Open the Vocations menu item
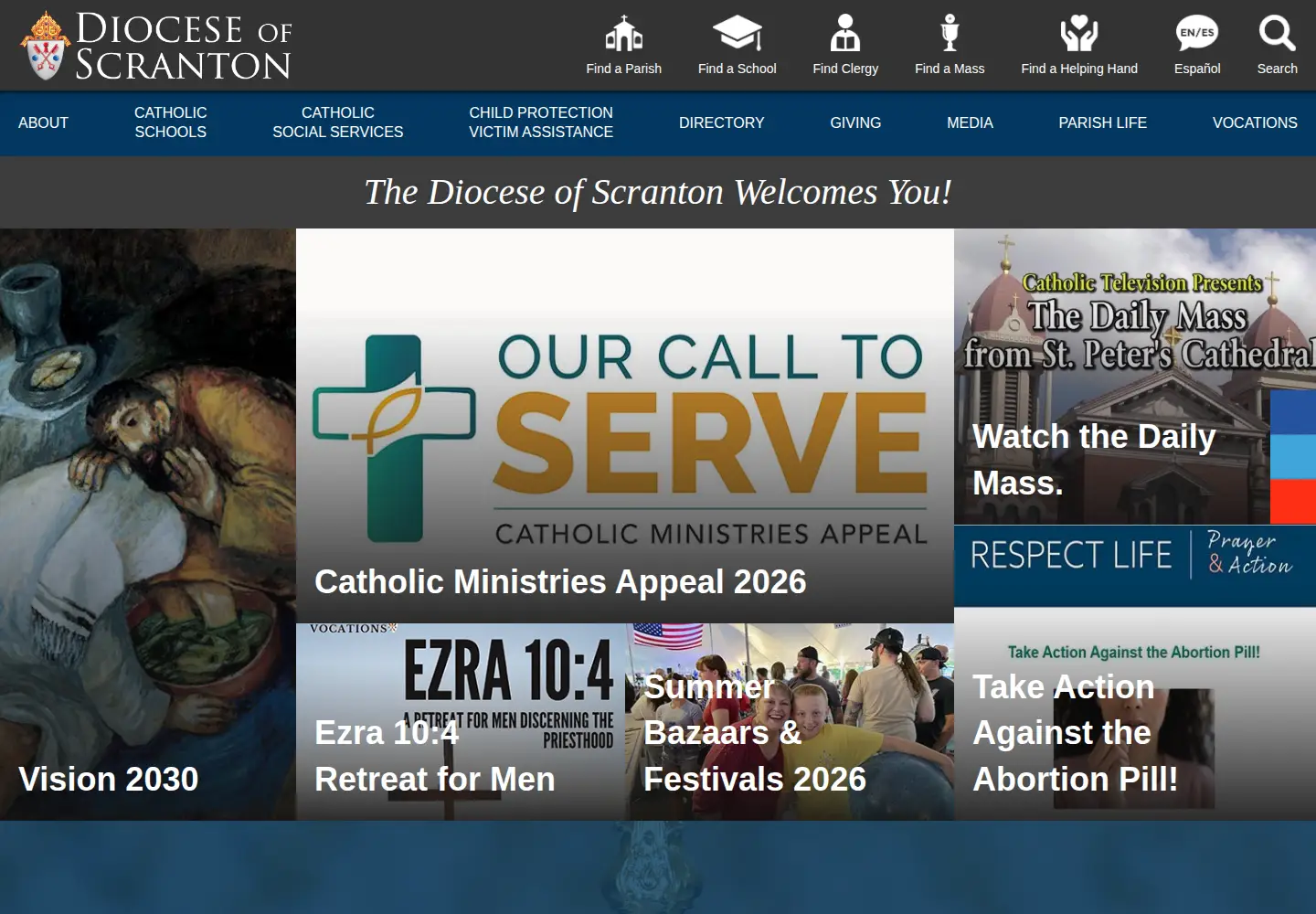This screenshot has height=914, width=1316. click(1255, 122)
